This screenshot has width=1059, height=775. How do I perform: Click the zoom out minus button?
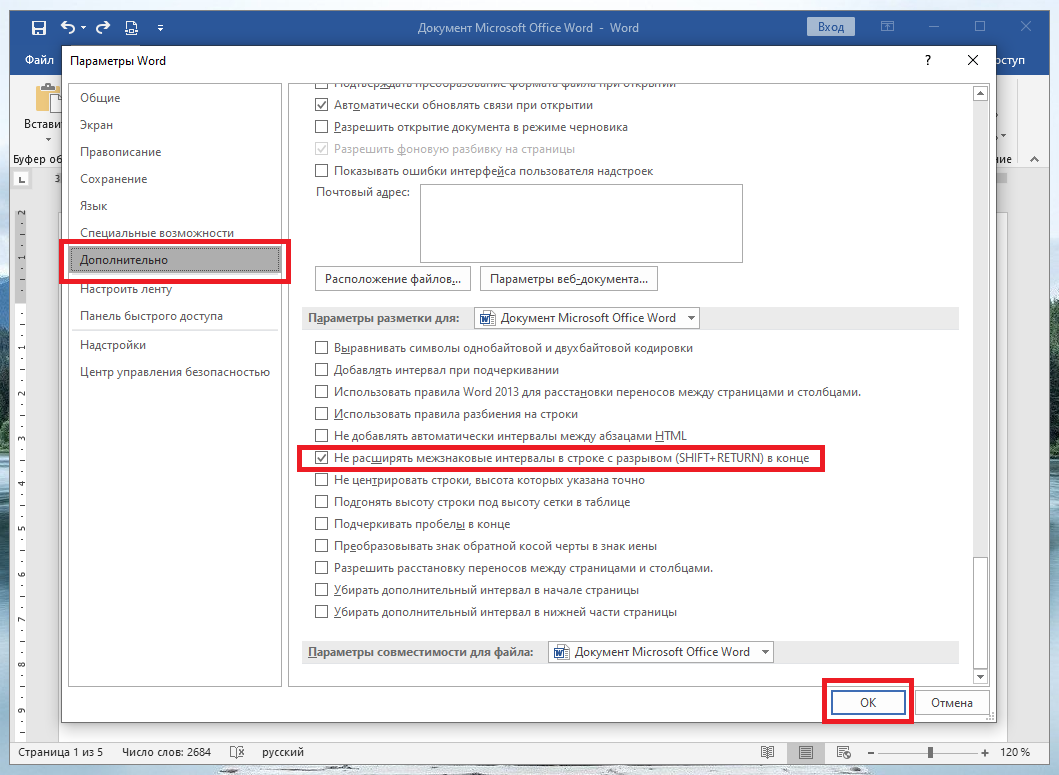871,753
